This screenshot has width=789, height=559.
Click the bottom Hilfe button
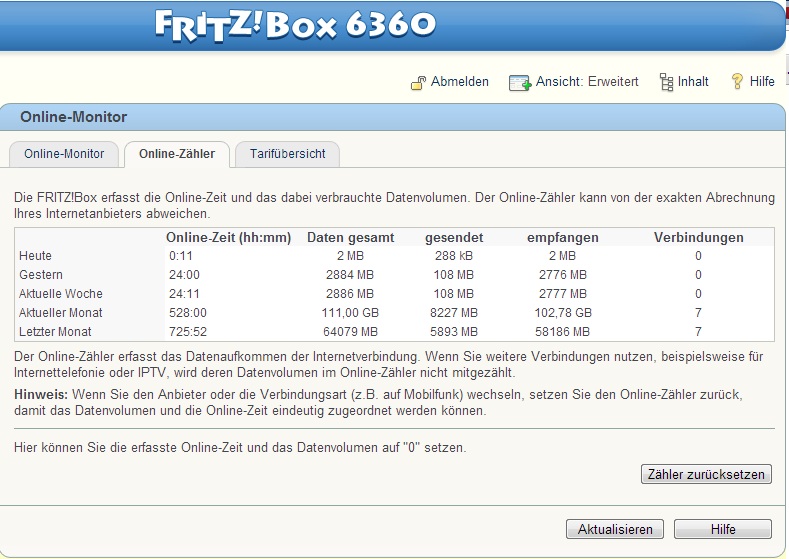point(723,529)
